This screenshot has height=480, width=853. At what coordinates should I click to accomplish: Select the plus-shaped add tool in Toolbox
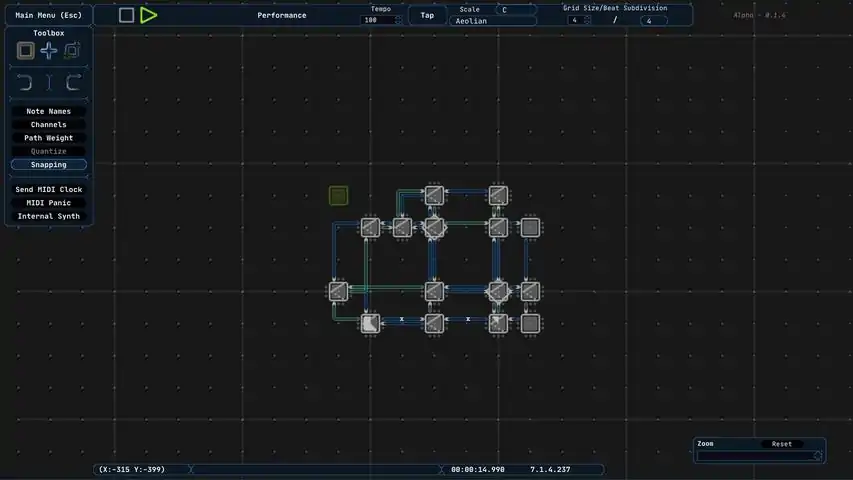pos(49,51)
